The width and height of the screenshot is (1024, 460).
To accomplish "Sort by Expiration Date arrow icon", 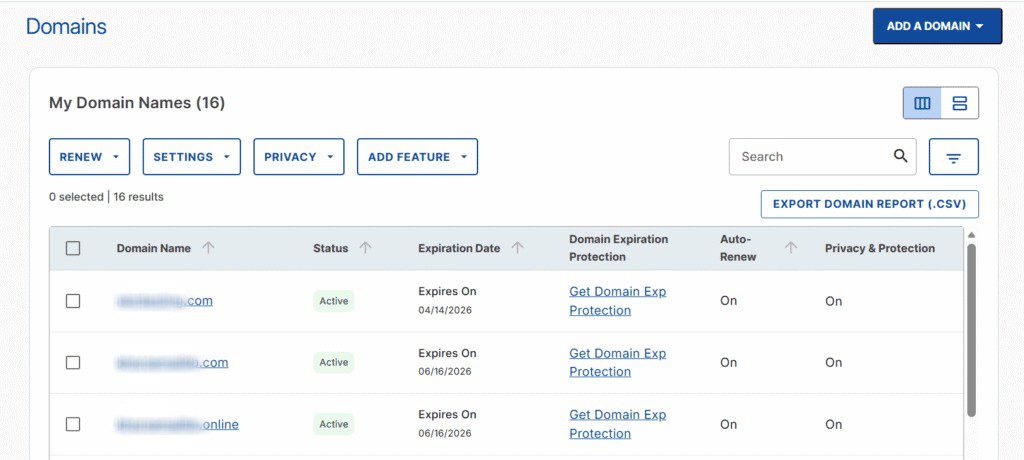I will pyautogui.click(x=517, y=248).
